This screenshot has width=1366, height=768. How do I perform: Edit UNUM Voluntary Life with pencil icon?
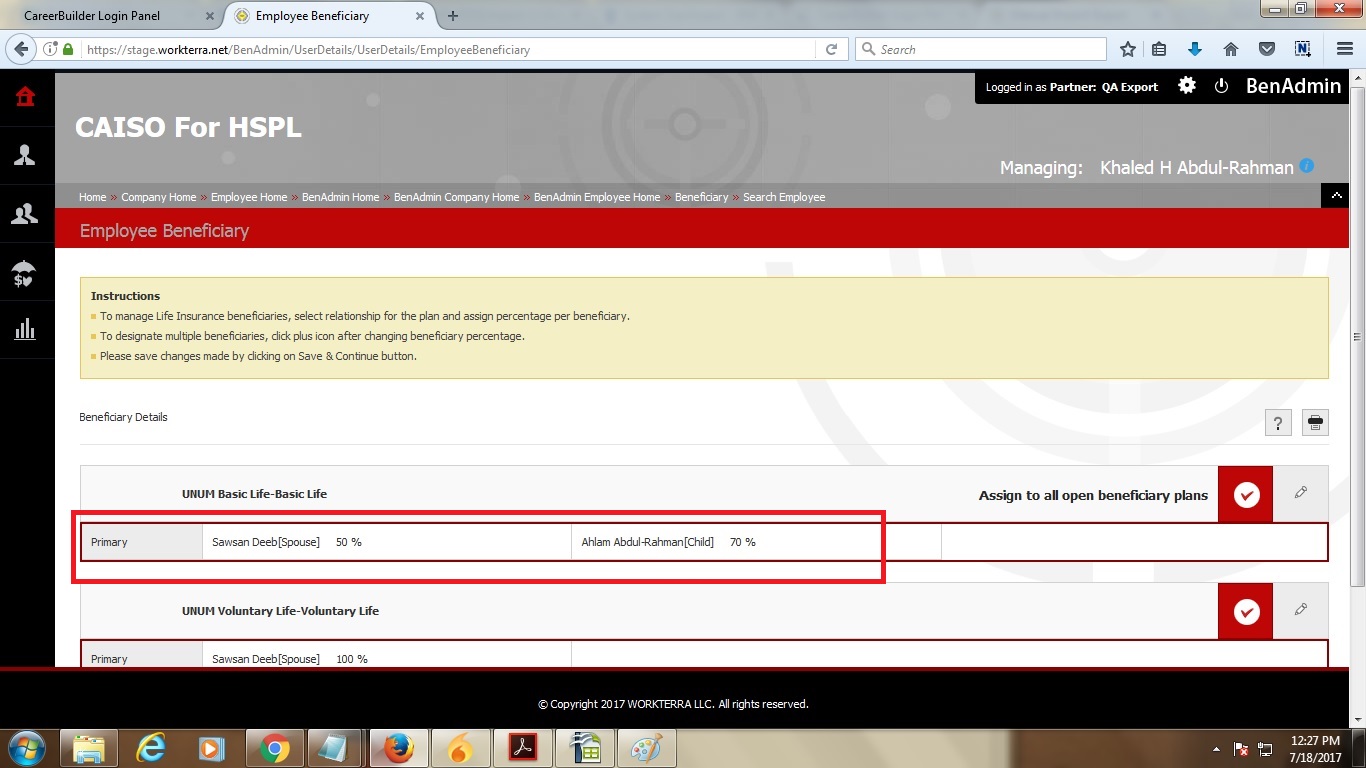tap(1300, 609)
